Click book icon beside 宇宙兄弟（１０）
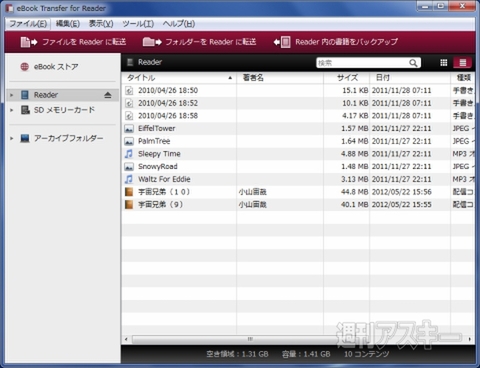Viewport: 480px width, 368px height. (x=129, y=192)
